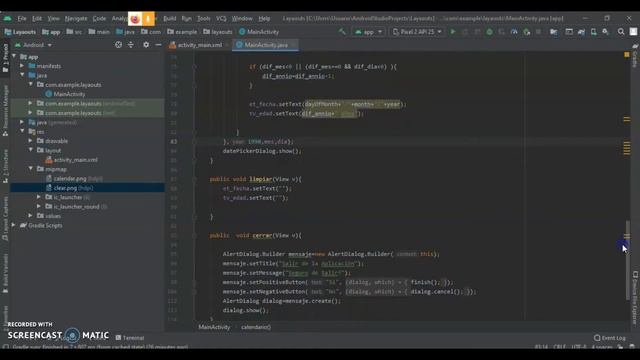Click the Make Project hammer icon
The height and width of the screenshot is (360, 640).
pyautogui.click(x=342, y=31)
